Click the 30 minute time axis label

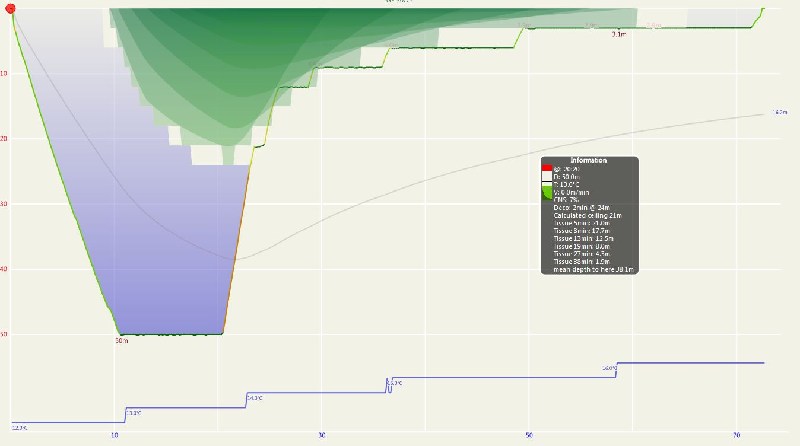322,435
